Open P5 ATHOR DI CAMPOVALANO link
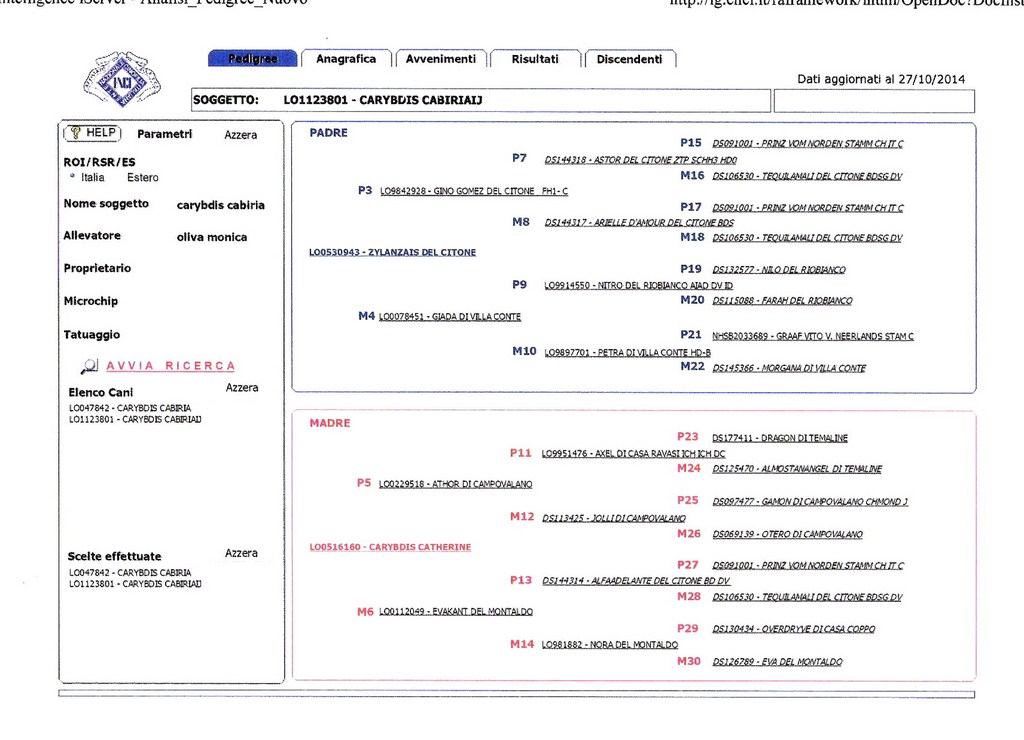The height and width of the screenshot is (740, 1024). pos(455,484)
